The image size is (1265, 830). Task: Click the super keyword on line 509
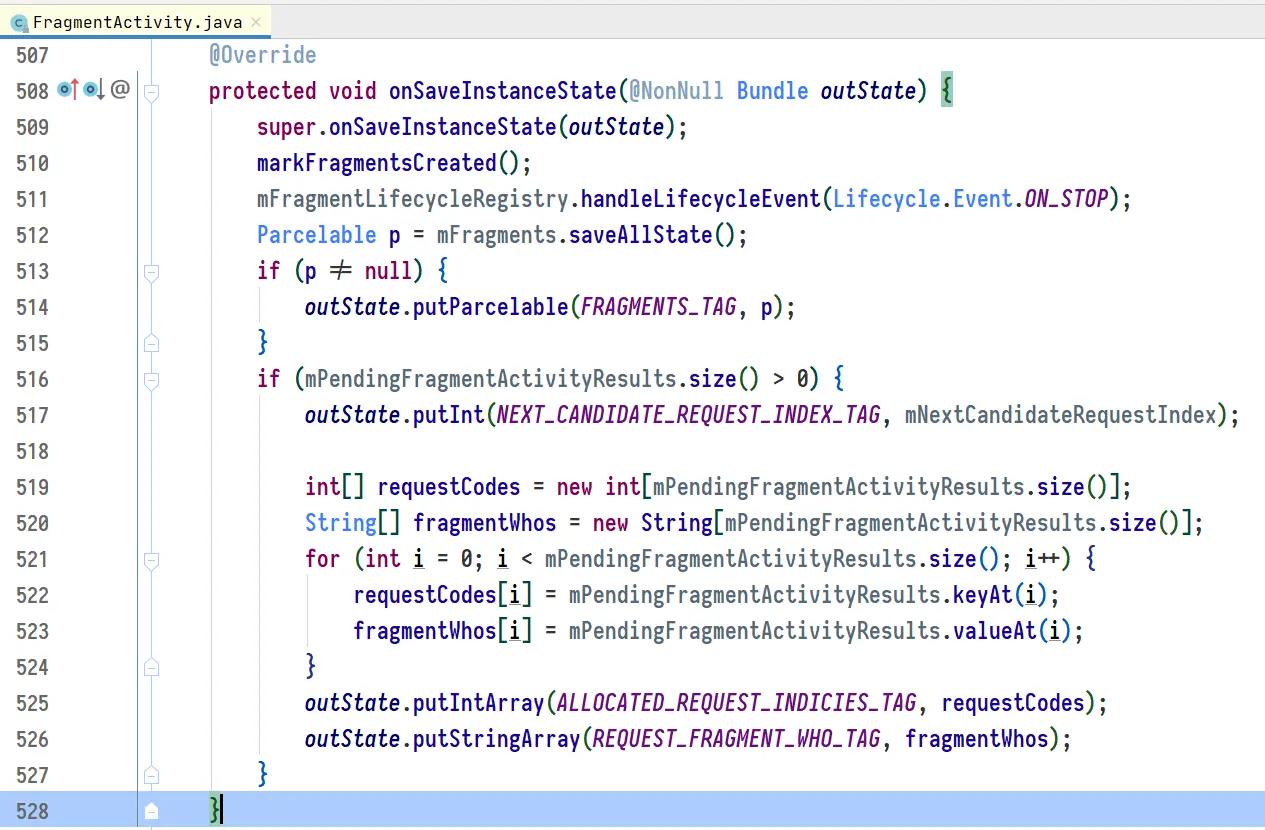287,127
